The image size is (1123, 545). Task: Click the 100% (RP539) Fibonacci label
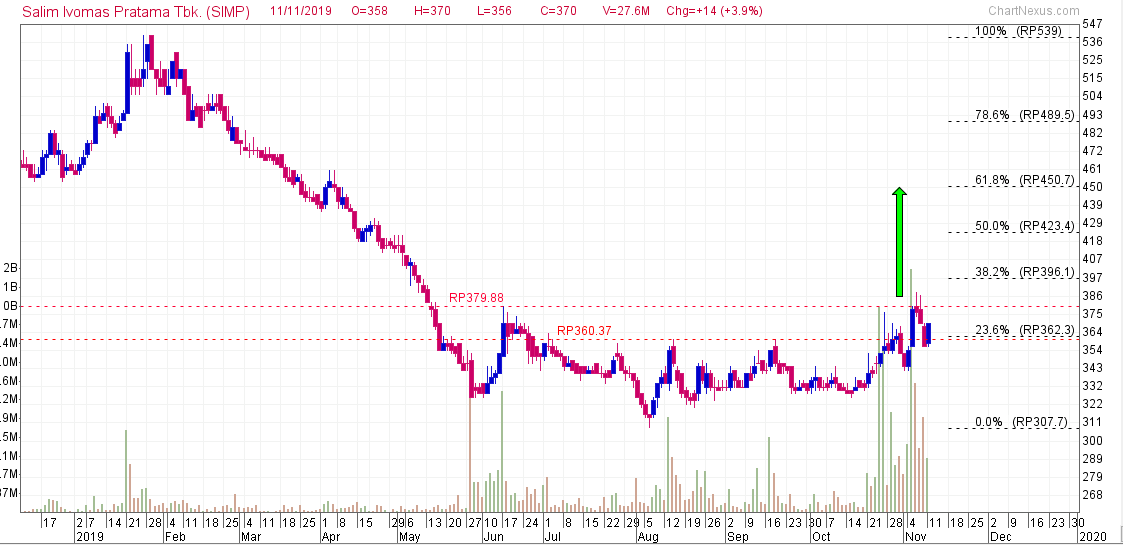click(1018, 31)
